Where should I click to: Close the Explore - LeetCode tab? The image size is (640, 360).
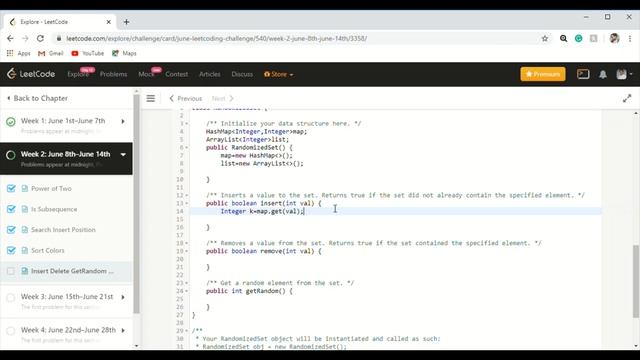109,22
